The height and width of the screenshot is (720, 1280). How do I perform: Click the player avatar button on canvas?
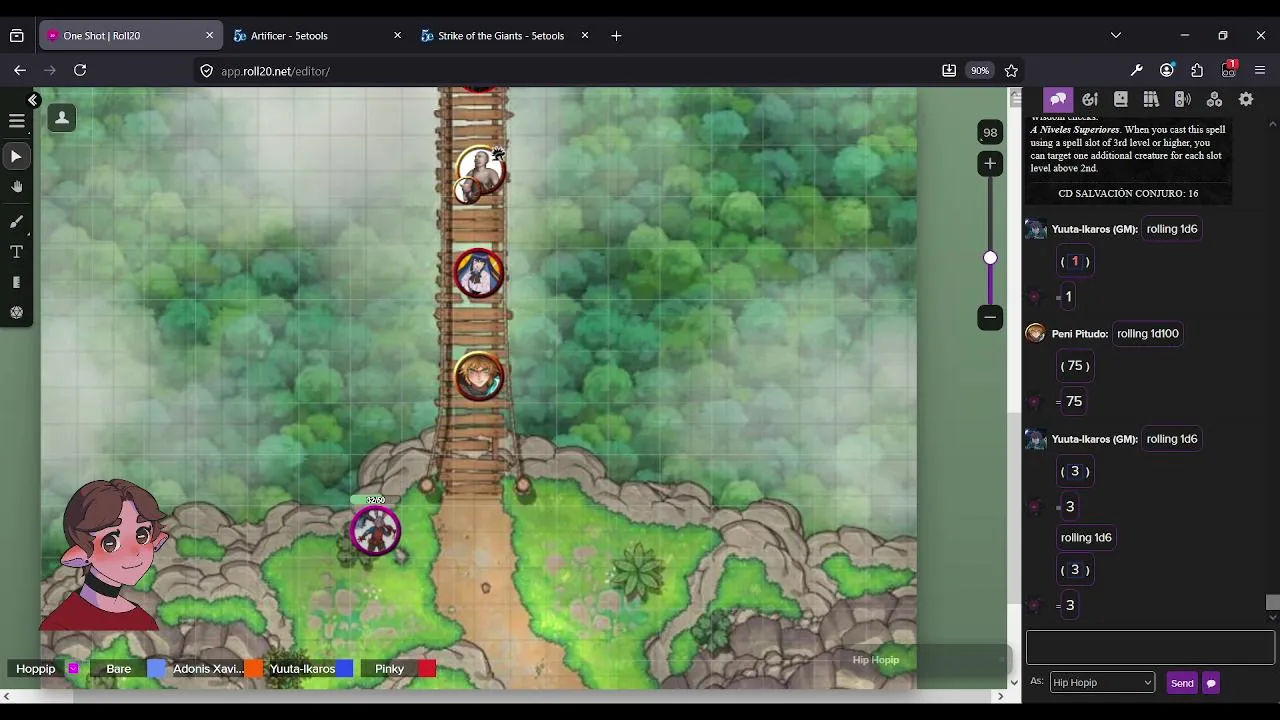[61, 118]
